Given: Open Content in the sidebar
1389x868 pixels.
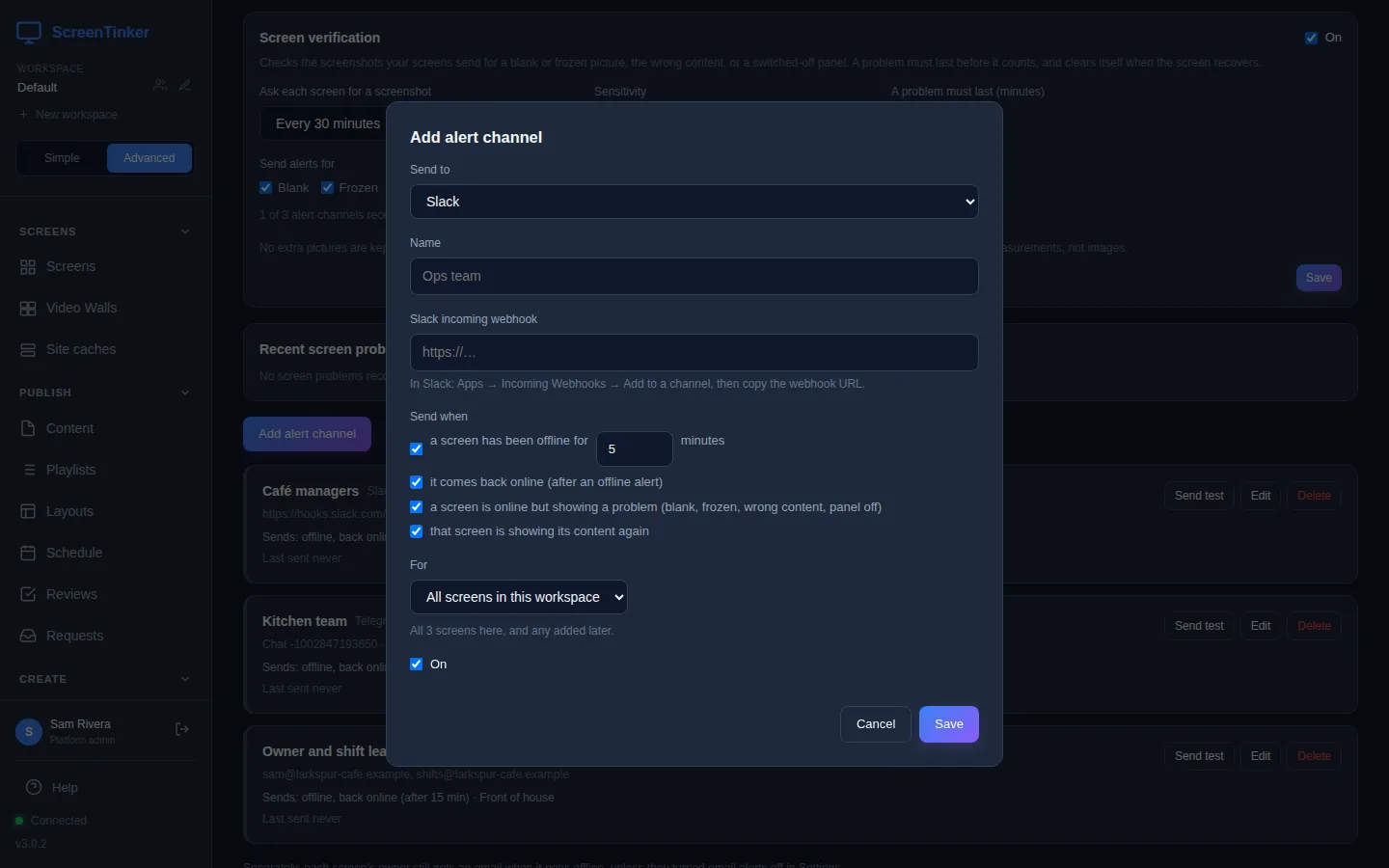Looking at the screenshot, I should 105,428.
